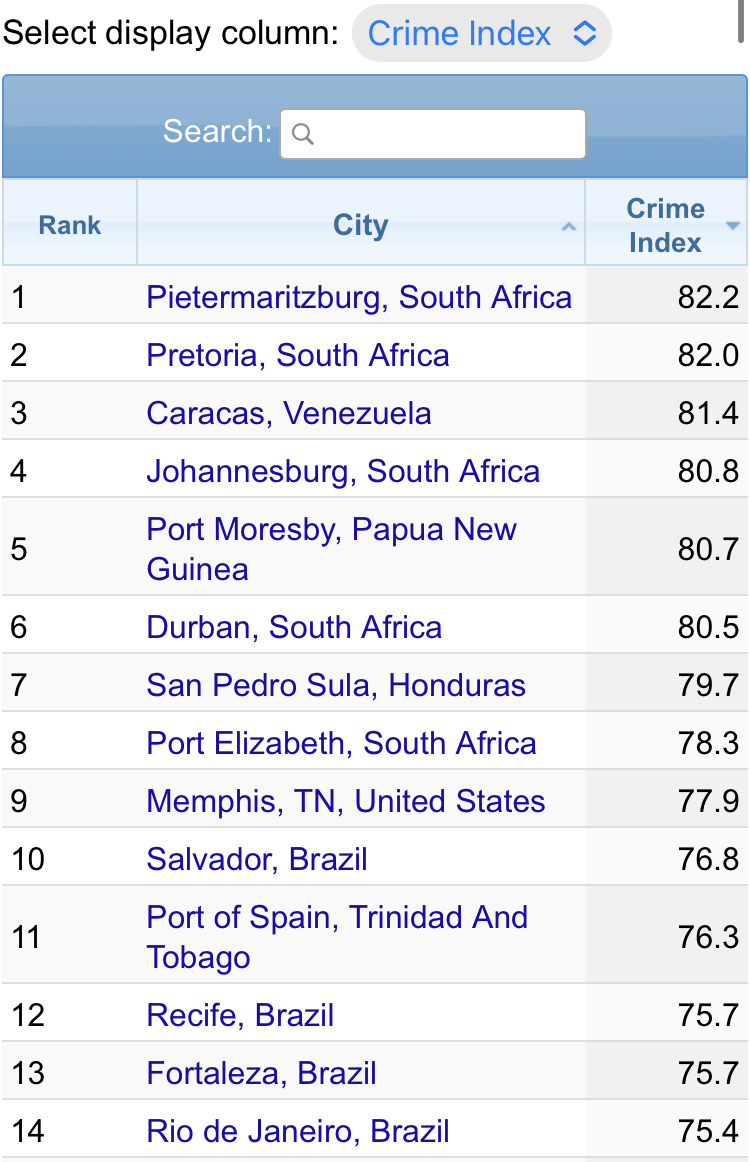Open the Port Elizabeth, South Africa link
The width and height of the screenshot is (750, 1162).
click(341, 743)
